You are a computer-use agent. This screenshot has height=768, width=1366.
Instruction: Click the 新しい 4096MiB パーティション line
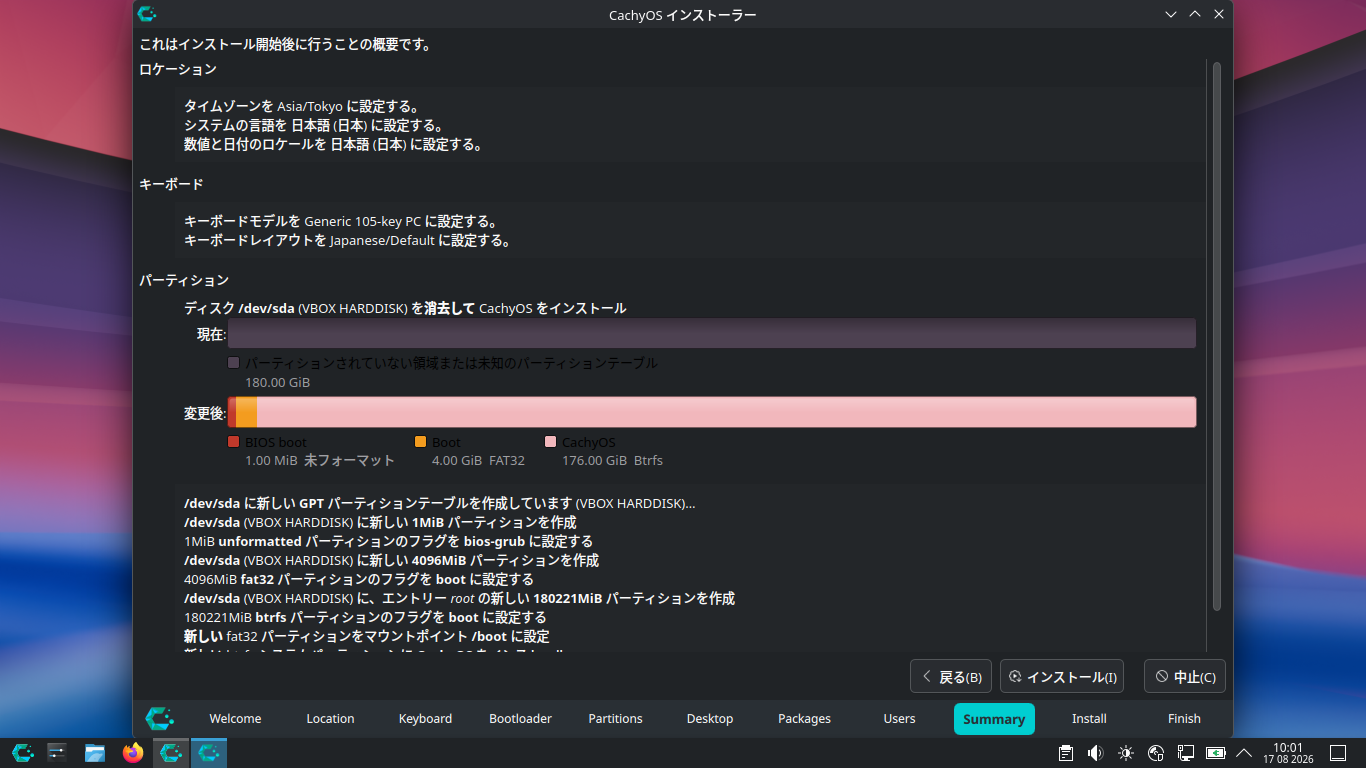[x=392, y=560]
